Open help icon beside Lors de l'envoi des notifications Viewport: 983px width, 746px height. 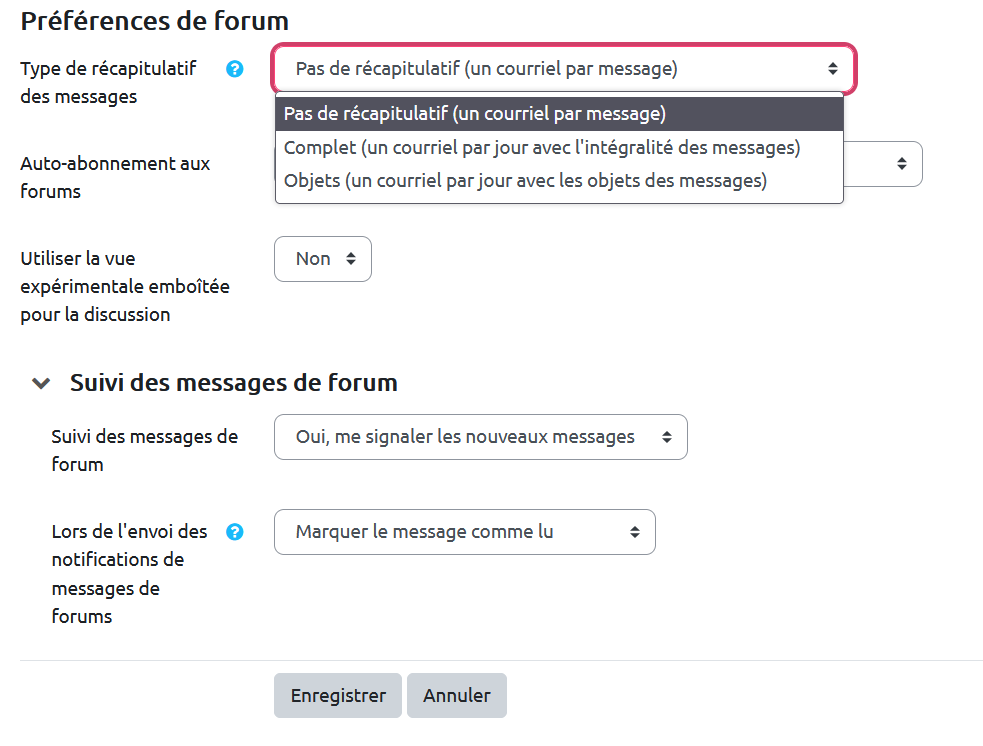pyautogui.click(x=235, y=532)
